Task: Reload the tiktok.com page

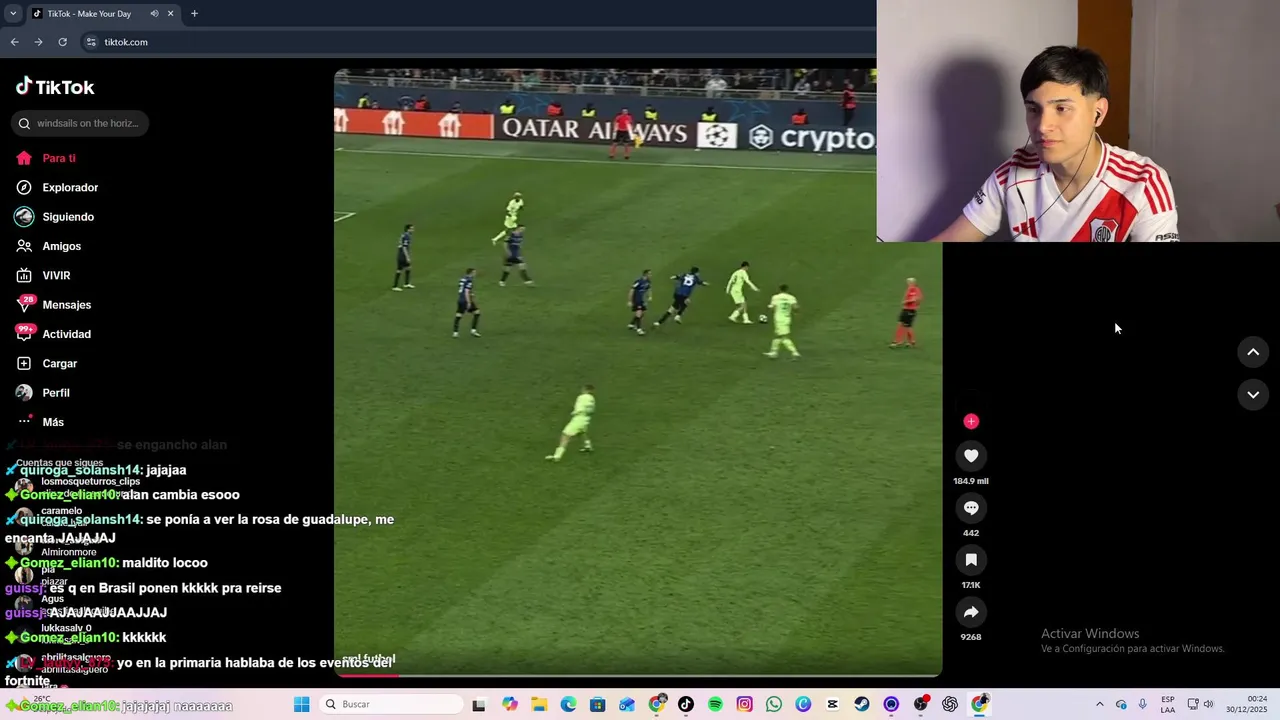Action: [x=62, y=42]
